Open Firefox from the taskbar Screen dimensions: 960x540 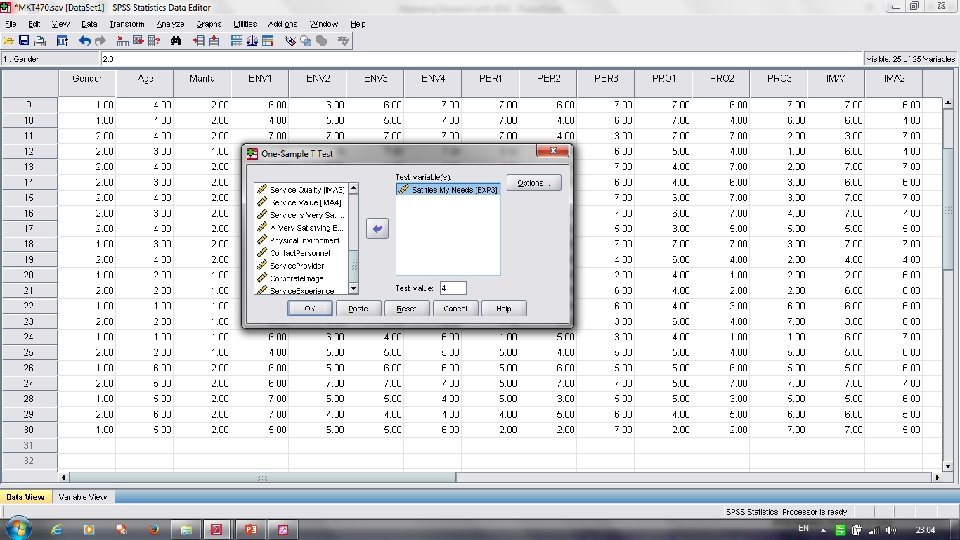click(x=153, y=530)
